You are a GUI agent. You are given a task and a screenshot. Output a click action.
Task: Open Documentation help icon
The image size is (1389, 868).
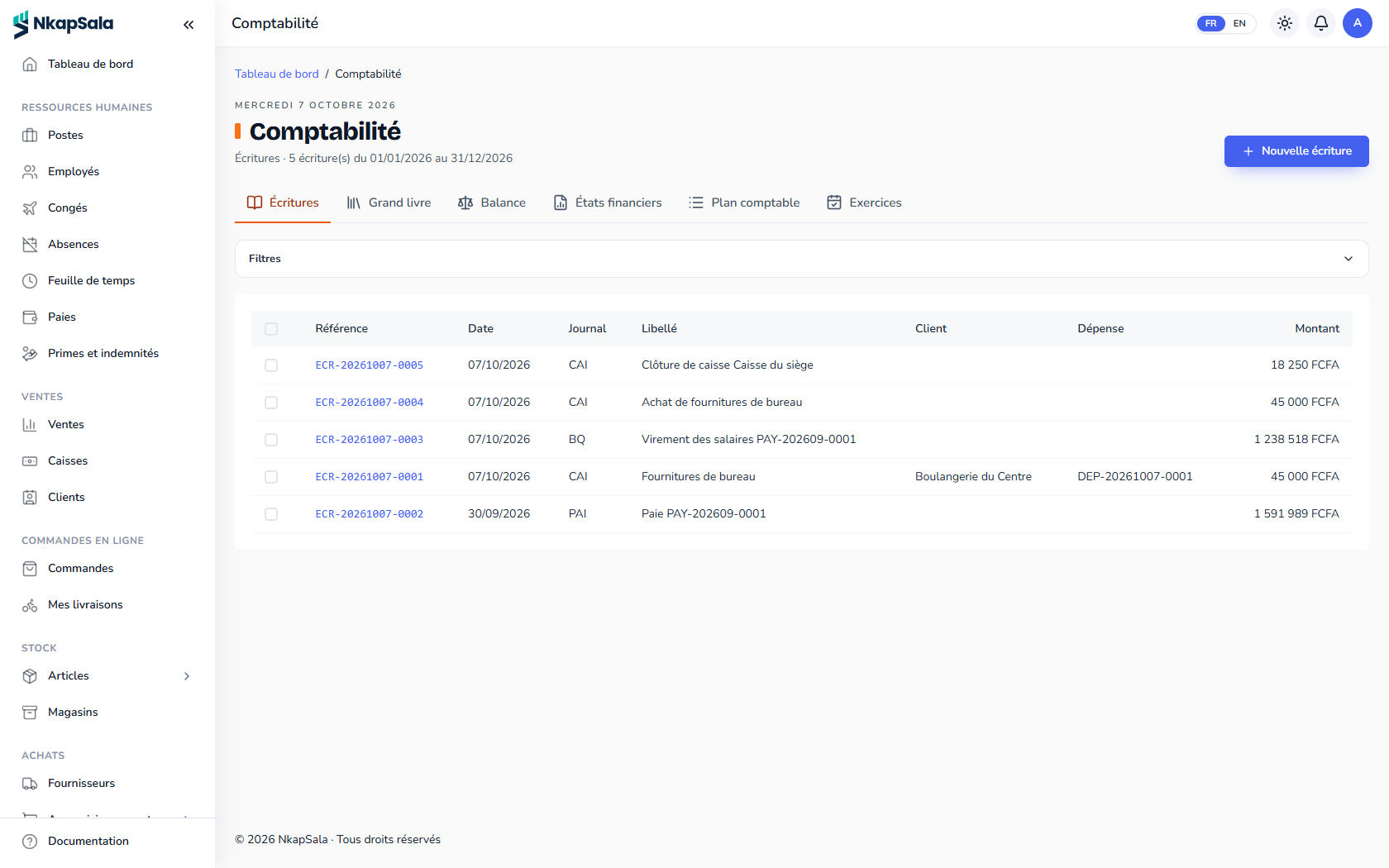[x=30, y=842]
